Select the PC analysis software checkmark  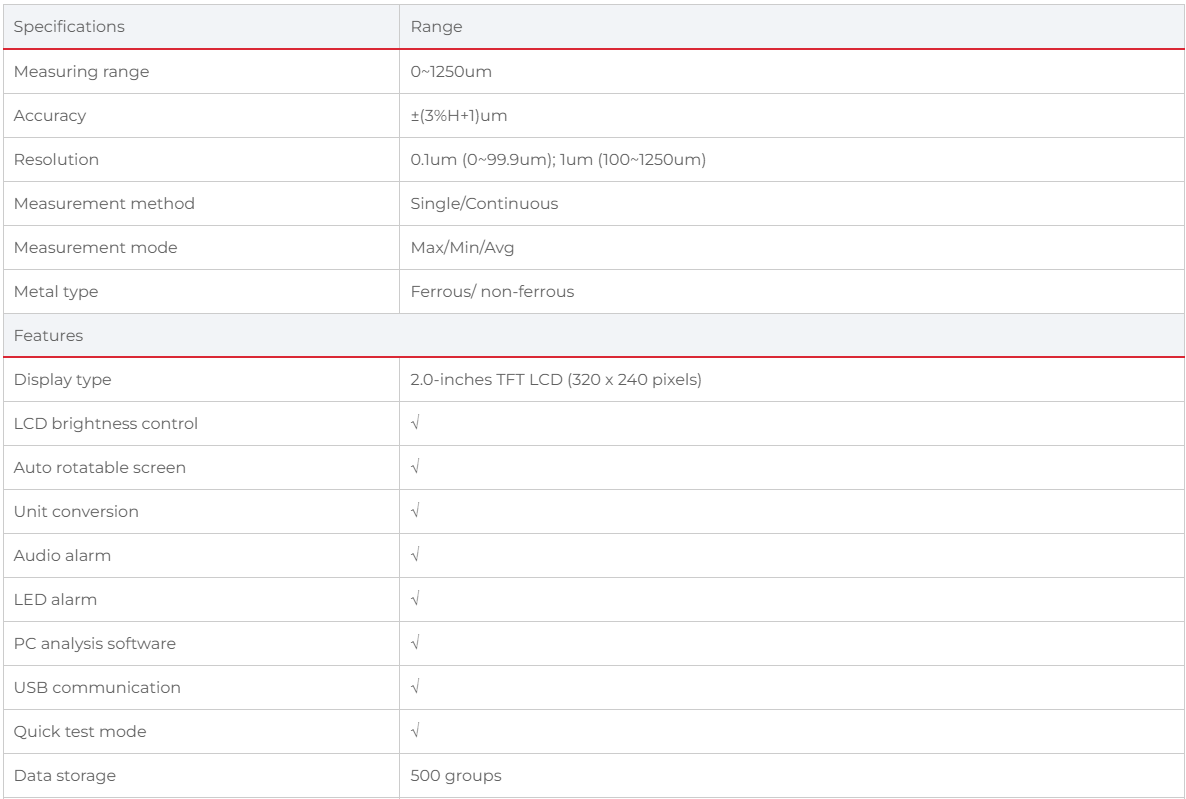pyautogui.click(x=415, y=644)
